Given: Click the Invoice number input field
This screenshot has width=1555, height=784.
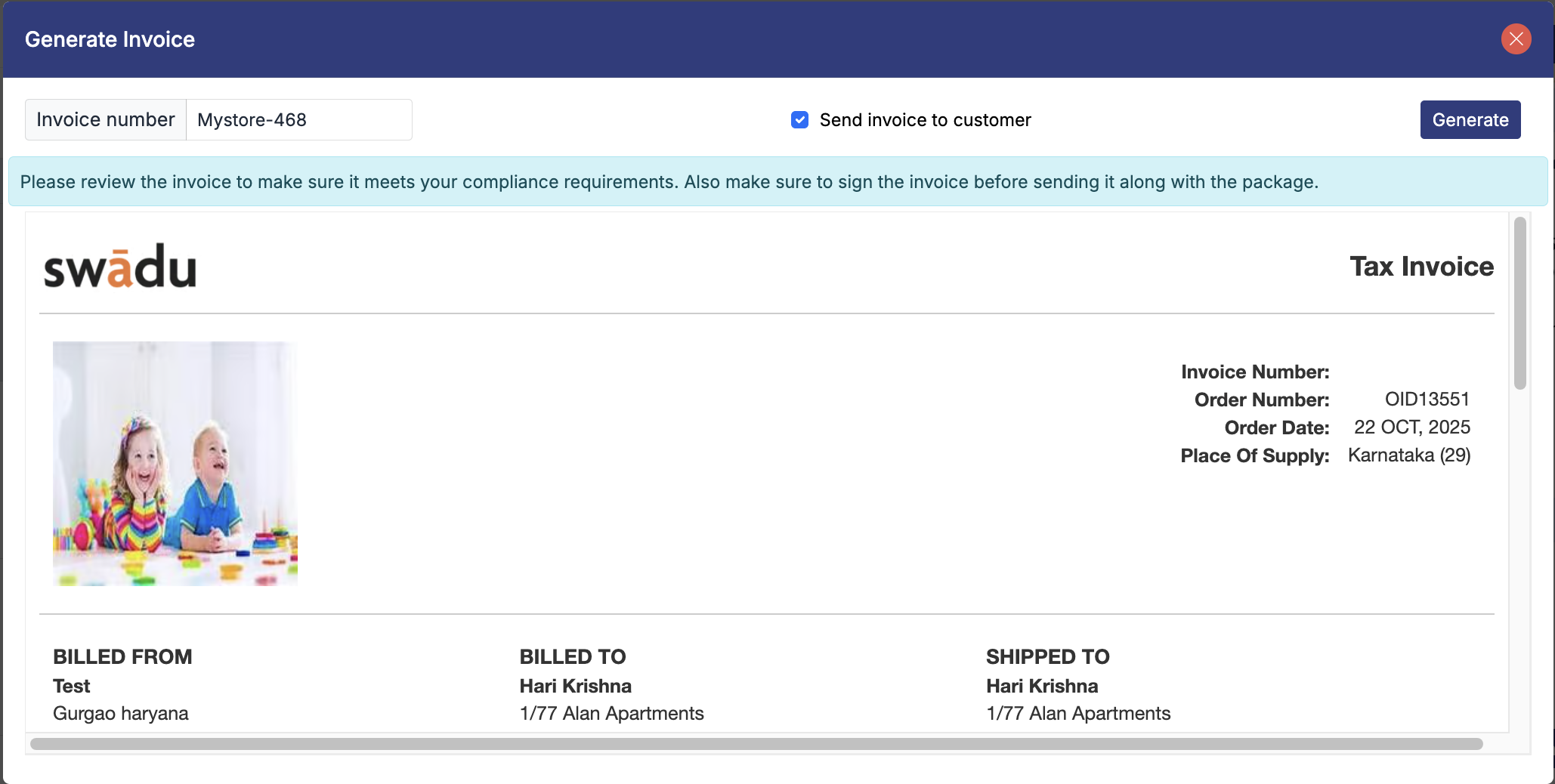Looking at the screenshot, I should pos(298,120).
